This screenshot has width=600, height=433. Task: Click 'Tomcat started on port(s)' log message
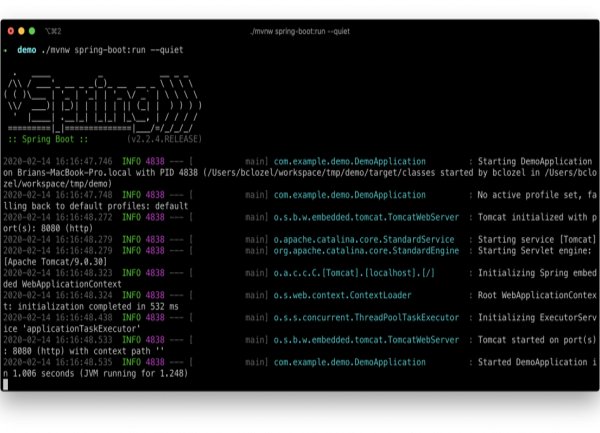(537, 340)
